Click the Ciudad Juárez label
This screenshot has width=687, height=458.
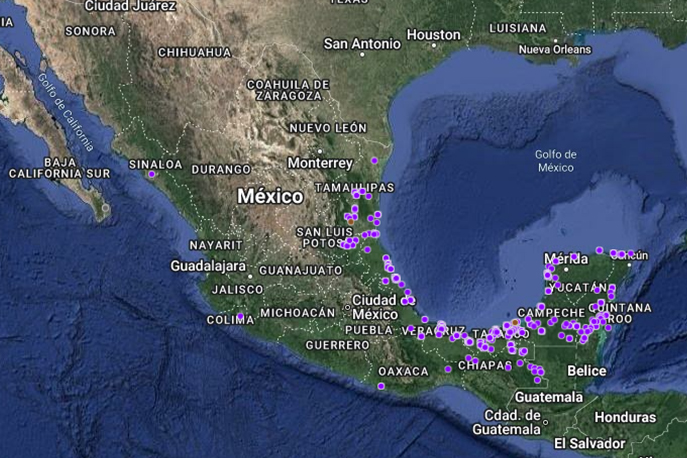(130, 6)
